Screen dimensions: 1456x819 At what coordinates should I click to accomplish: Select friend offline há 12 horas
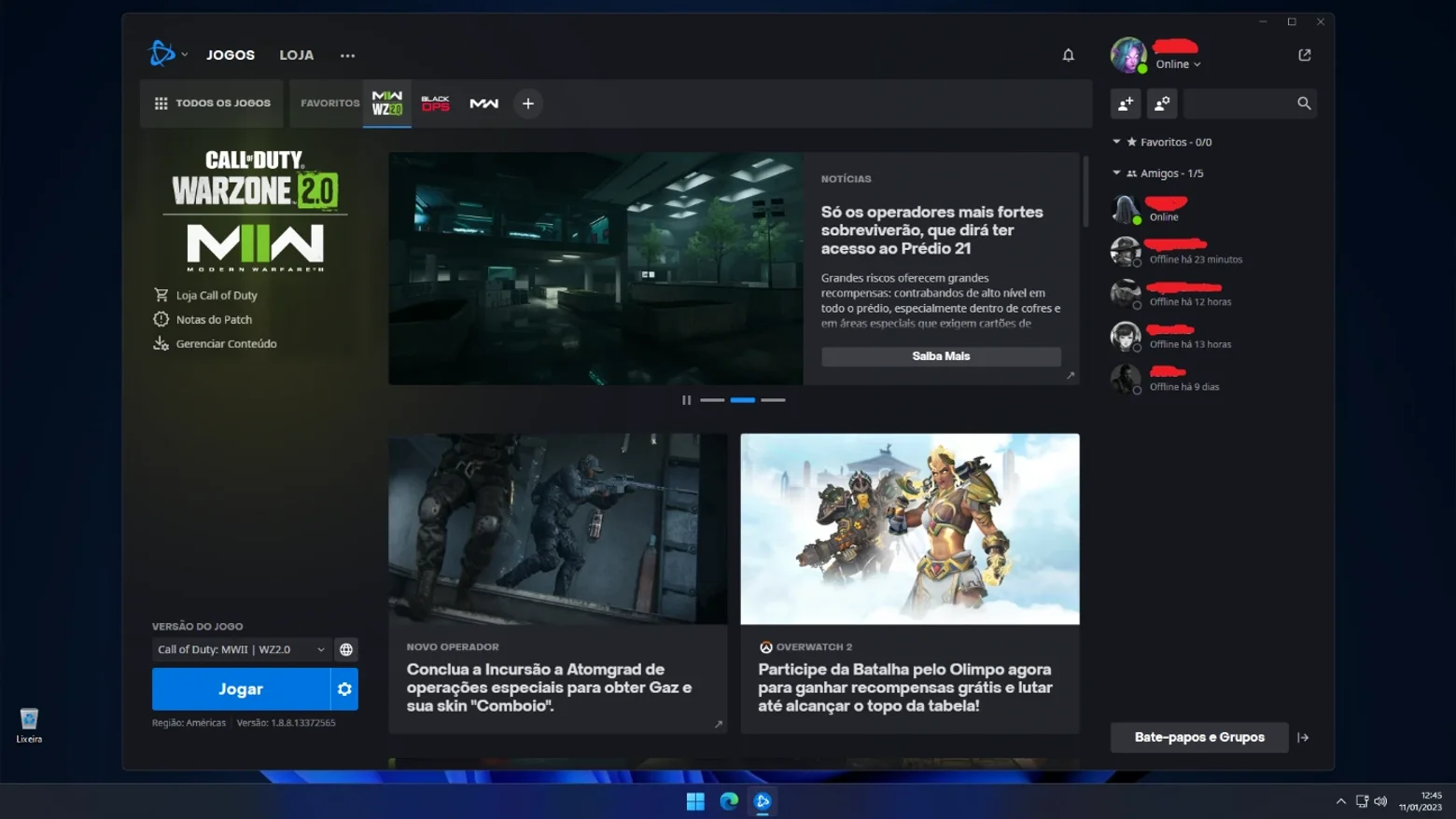1213,294
